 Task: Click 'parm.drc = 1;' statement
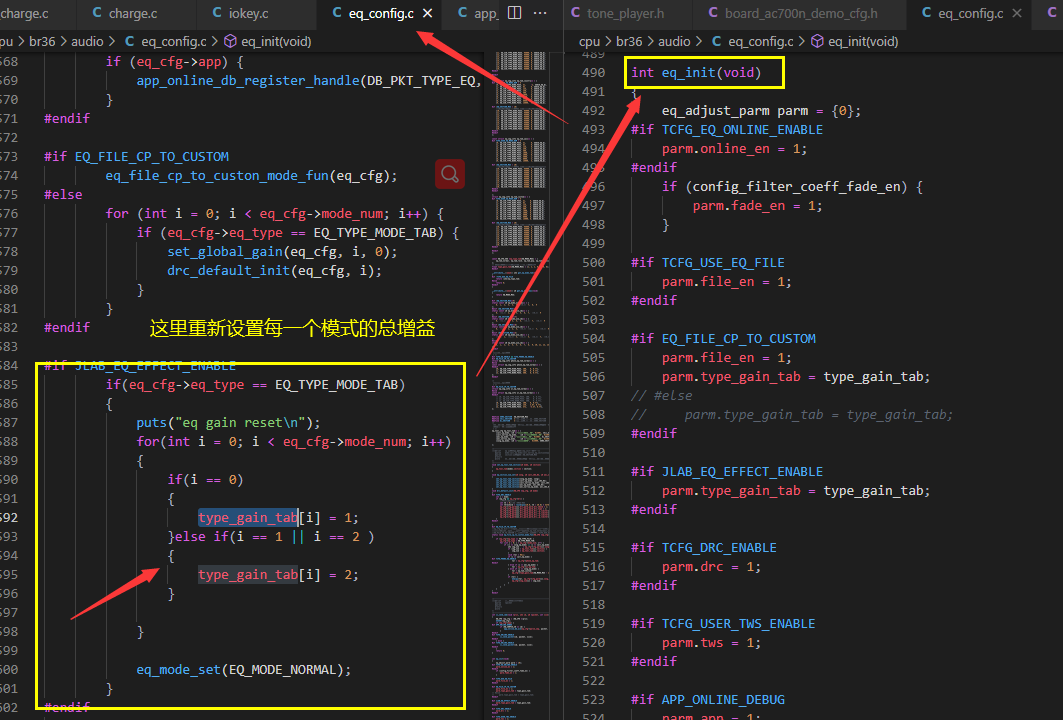(x=711, y=566)
